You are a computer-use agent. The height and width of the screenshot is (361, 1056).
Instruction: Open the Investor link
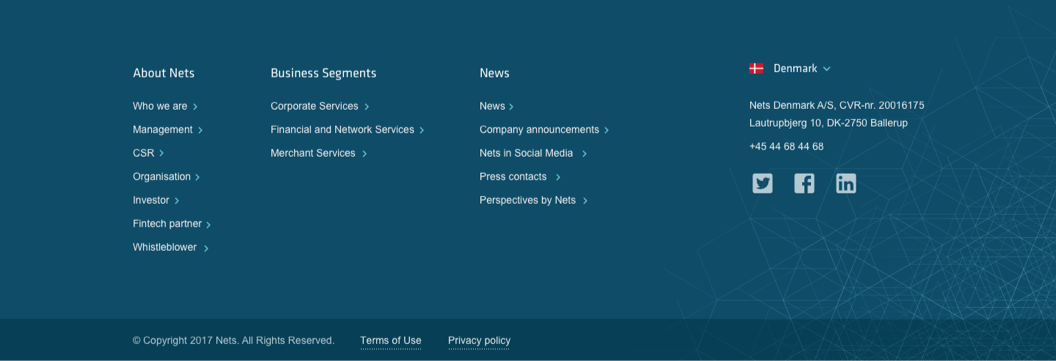(151, 200)
